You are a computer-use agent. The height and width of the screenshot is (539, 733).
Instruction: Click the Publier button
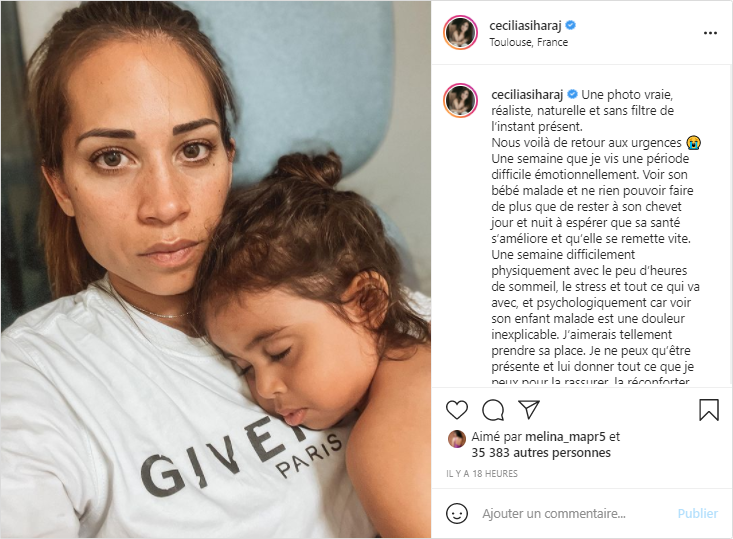tap(697, 513)
